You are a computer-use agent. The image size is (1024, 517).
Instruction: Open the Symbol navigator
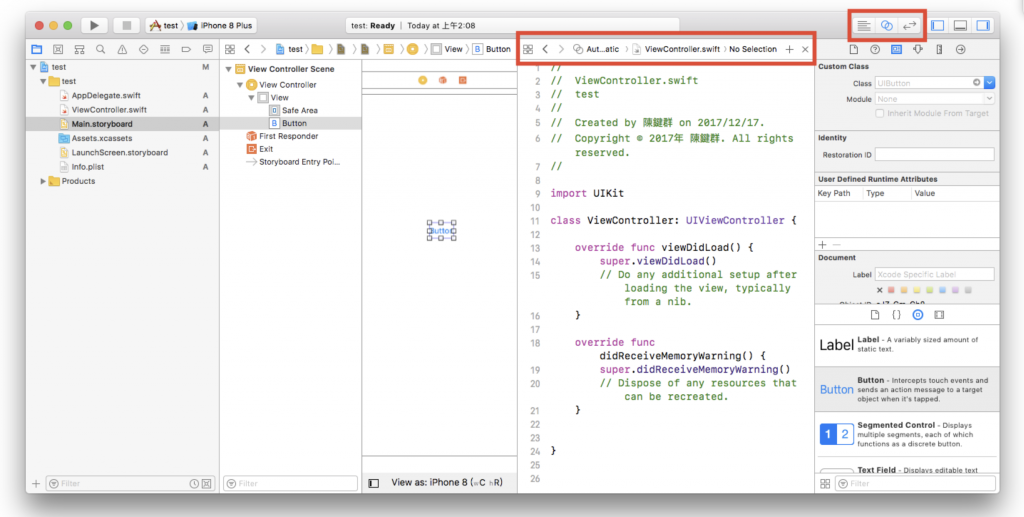[x=79, y=49]
